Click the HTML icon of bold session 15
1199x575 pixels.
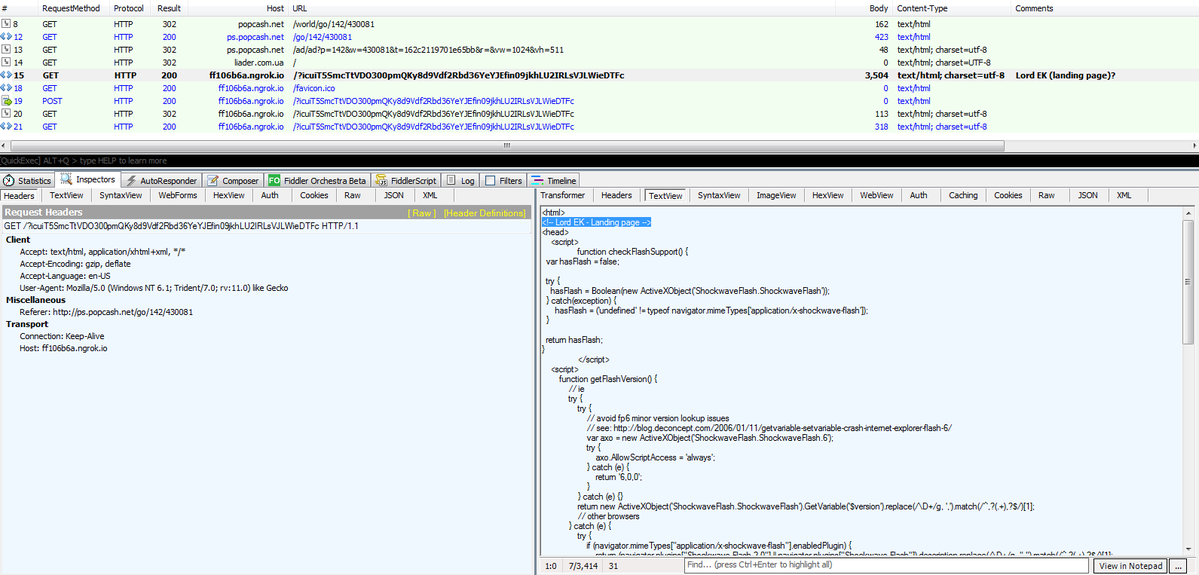tap(7, 76)
